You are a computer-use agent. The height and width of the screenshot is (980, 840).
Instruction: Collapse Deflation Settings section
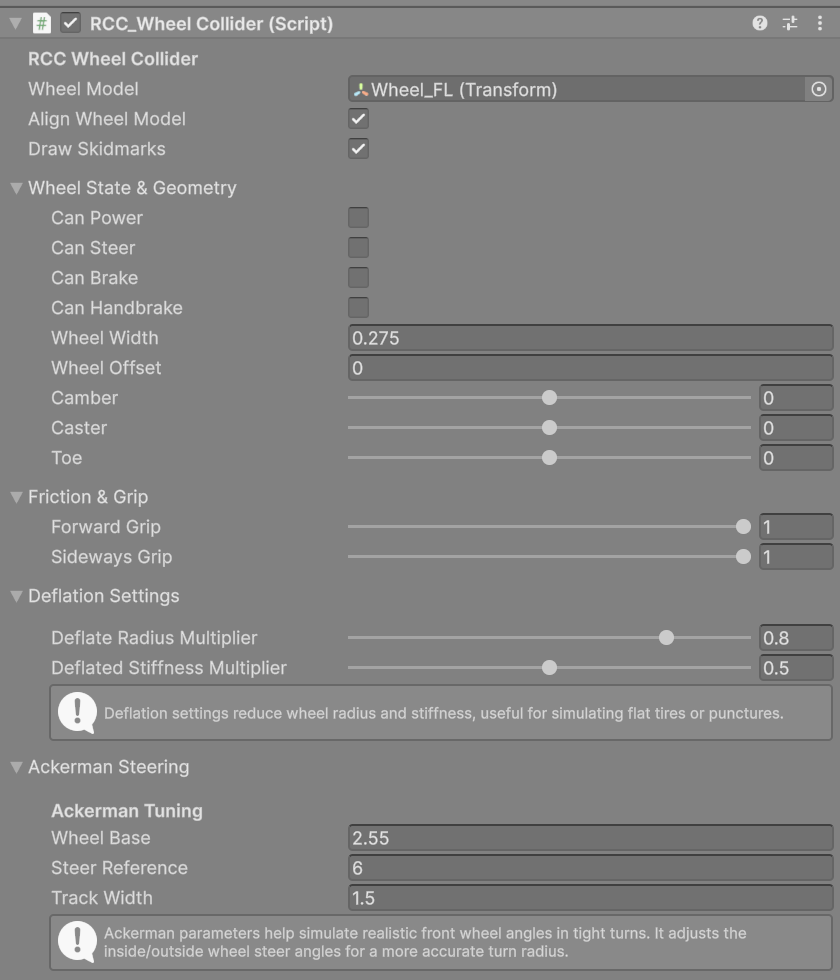(16, 596)
